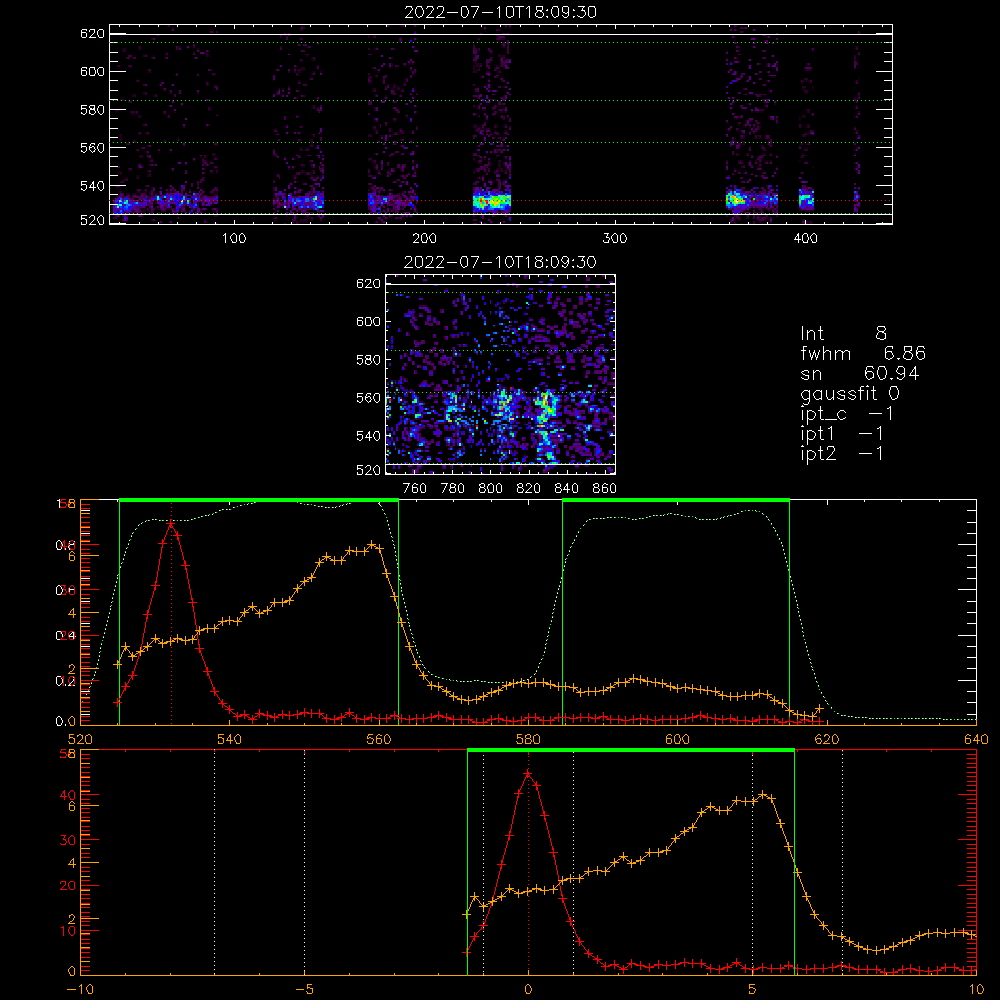Click the x-axis label 860 under middle image
Image resolution: width=1000 pixels, height=1000 pixels.
(x=605, y=489)
